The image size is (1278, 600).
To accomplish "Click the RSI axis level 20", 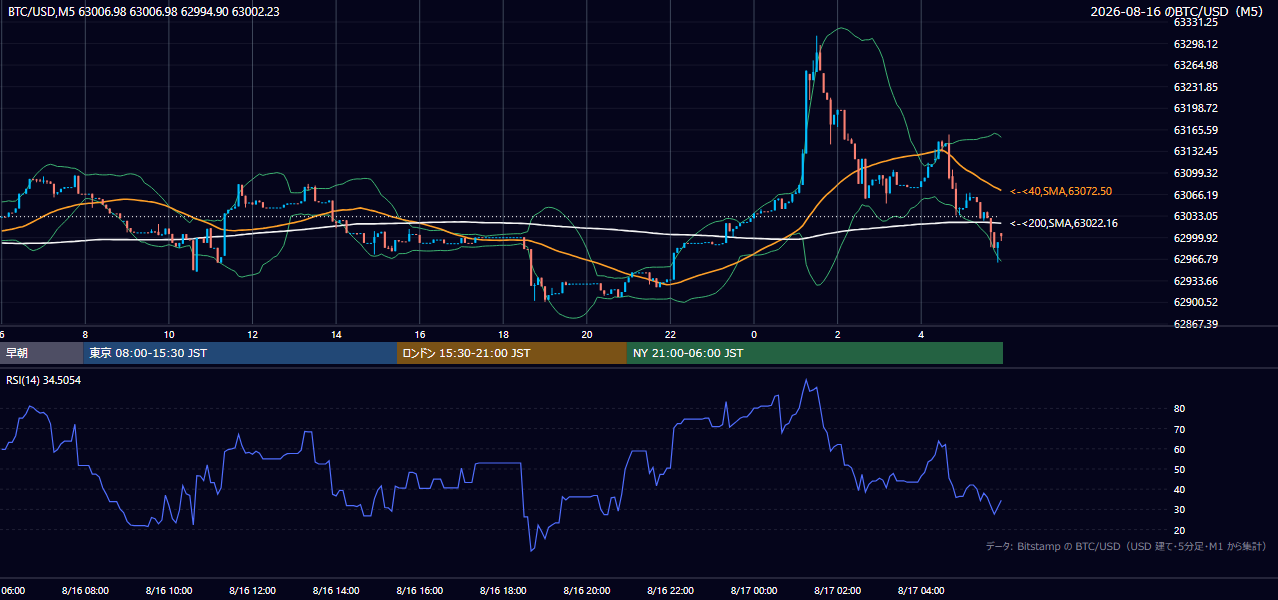I will [1180, 530].
